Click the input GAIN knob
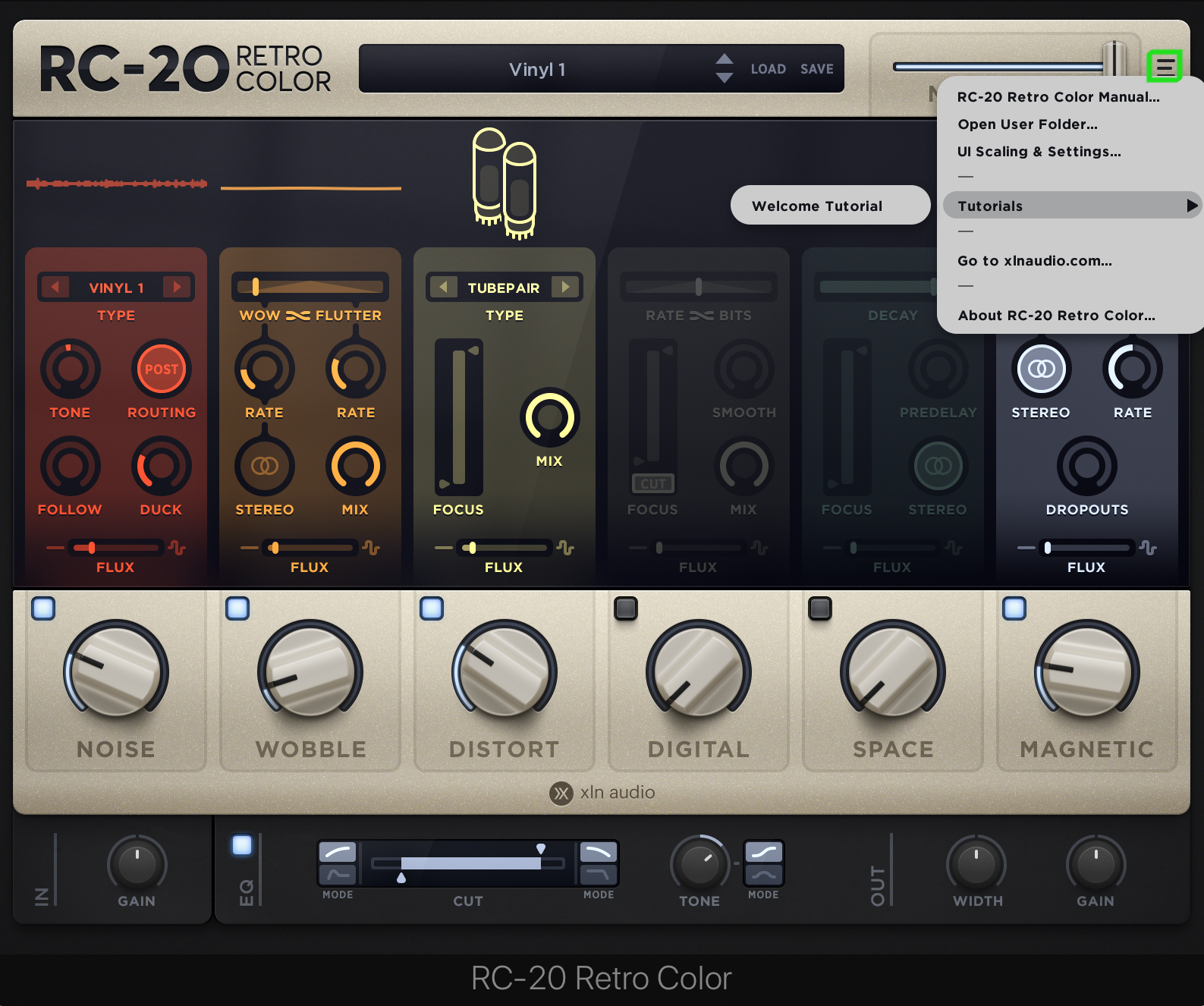1204x1006 pixels. coord(137,864)
